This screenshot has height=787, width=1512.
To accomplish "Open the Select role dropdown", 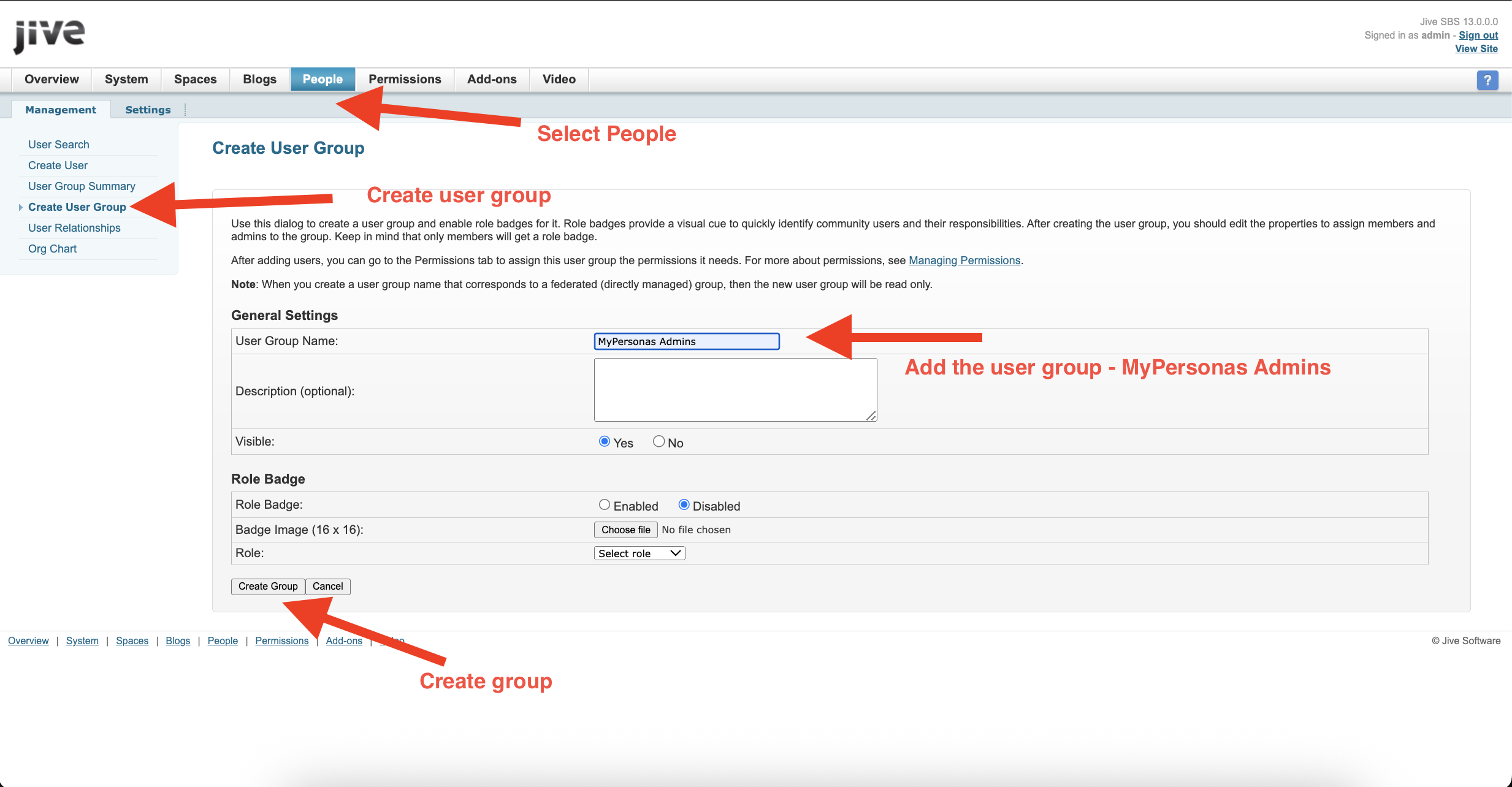I will [639, 553].
